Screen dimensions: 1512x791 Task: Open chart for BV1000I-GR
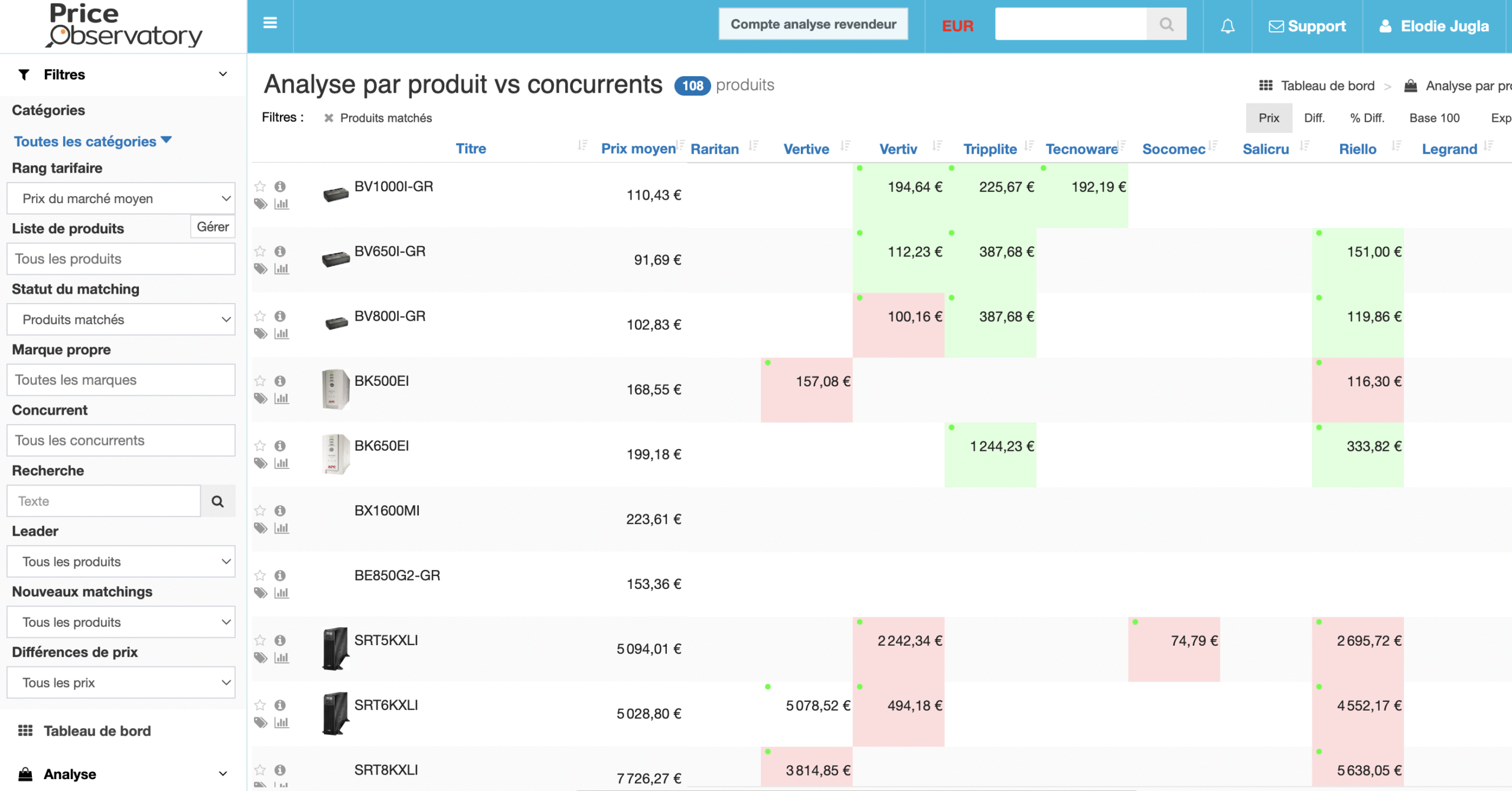(282, 204)
